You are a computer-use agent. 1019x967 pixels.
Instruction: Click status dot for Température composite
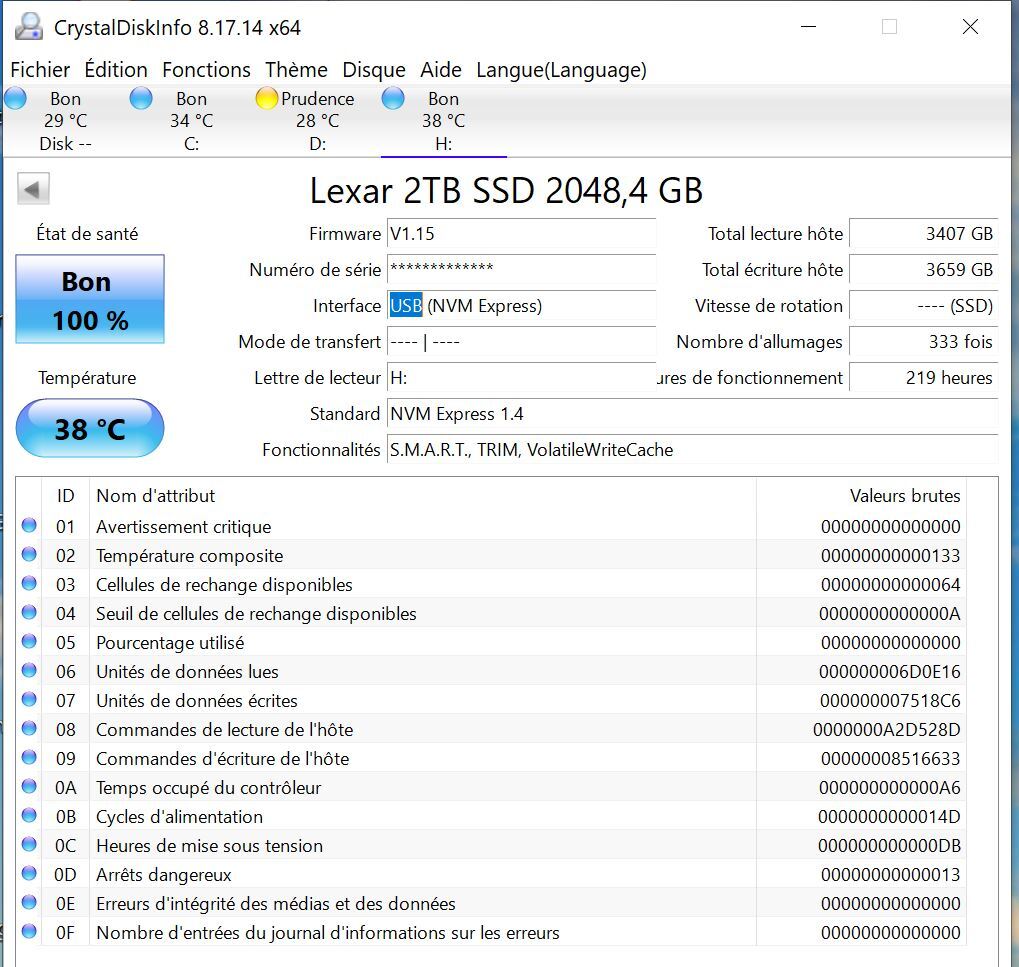point(29,554)
